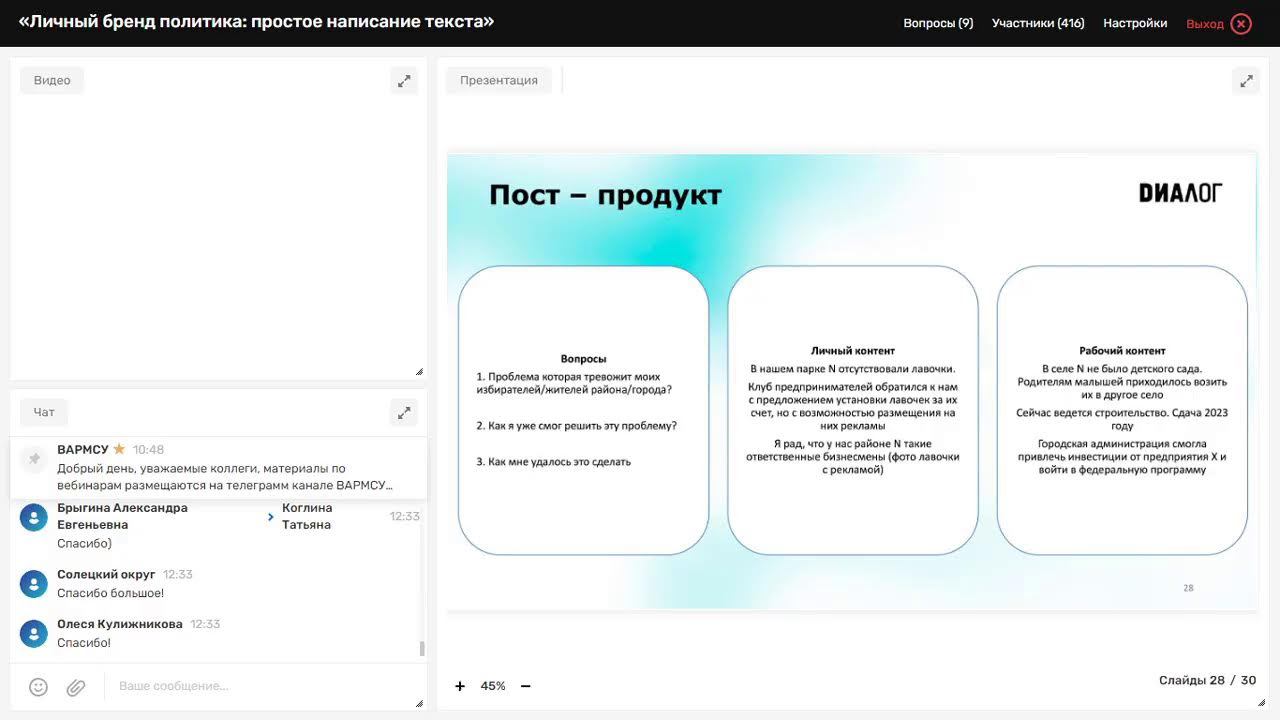The image size is (1280, 720).
Task: Click the Рабочий контент card on the slide
Action: (x=1122, y=410)
